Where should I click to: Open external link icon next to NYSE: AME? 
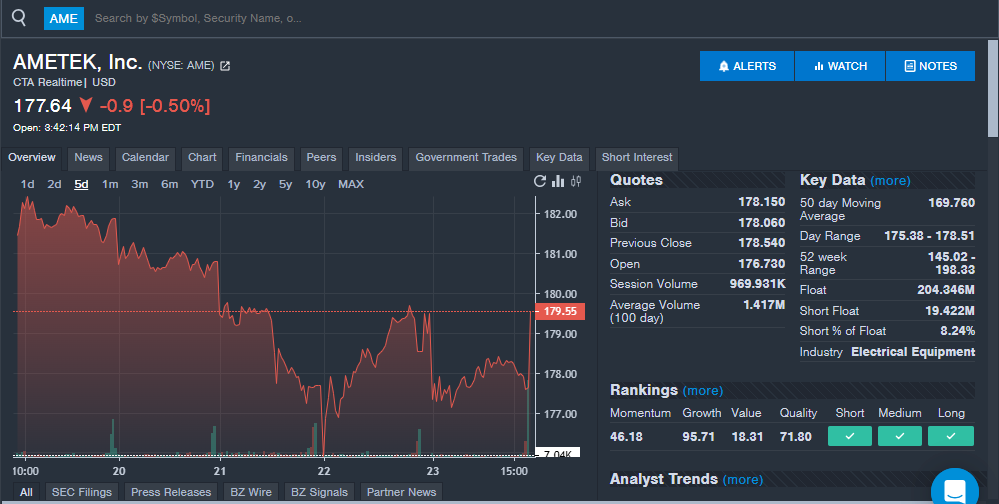[x=225, y=66]
